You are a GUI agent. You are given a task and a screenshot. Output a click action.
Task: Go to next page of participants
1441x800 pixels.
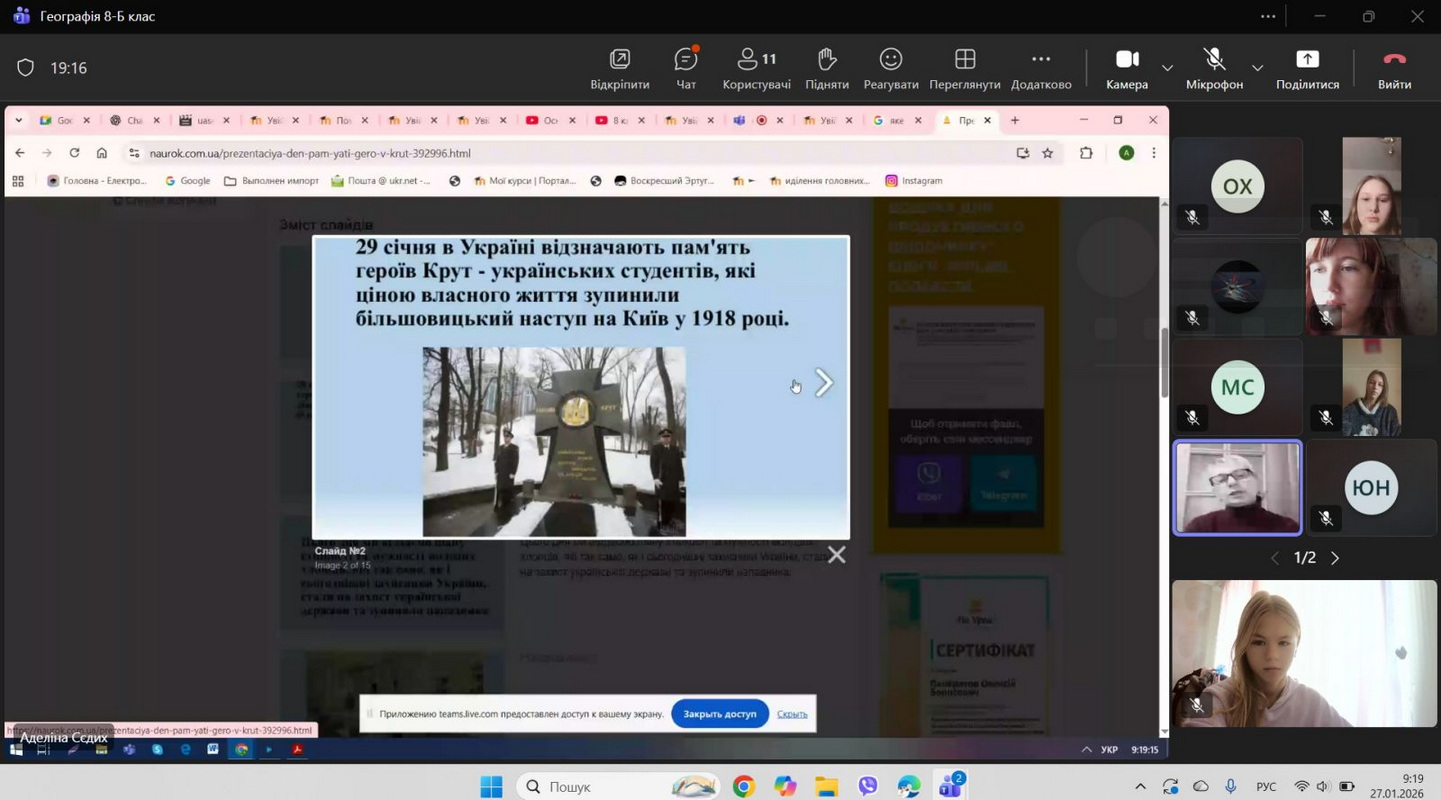[x=1335, y=558]
